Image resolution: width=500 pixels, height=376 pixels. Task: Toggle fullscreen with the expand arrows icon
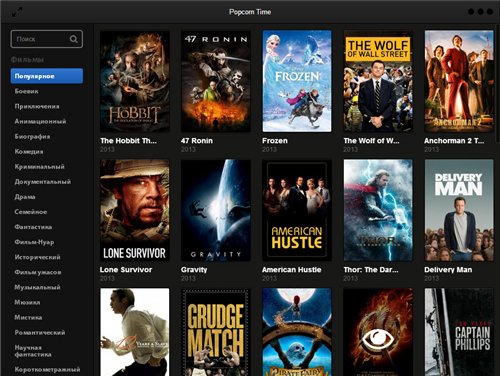pyautogui.click(x=17, y=12)
